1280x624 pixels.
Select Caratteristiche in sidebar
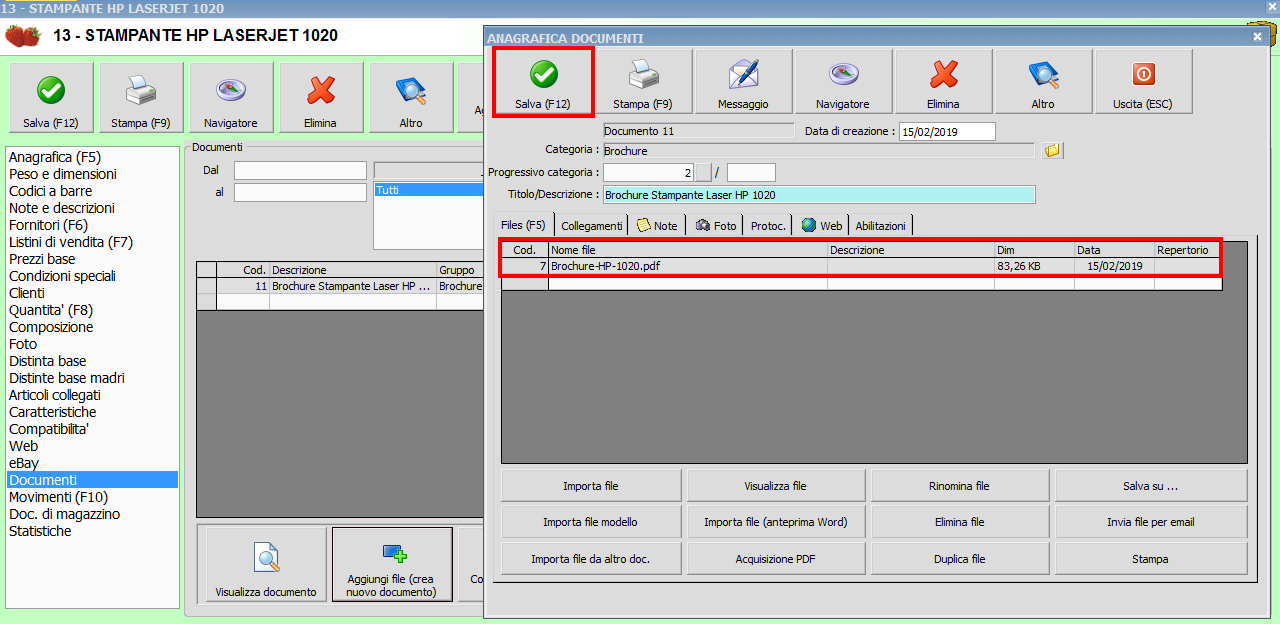click(x=53, y=412)
